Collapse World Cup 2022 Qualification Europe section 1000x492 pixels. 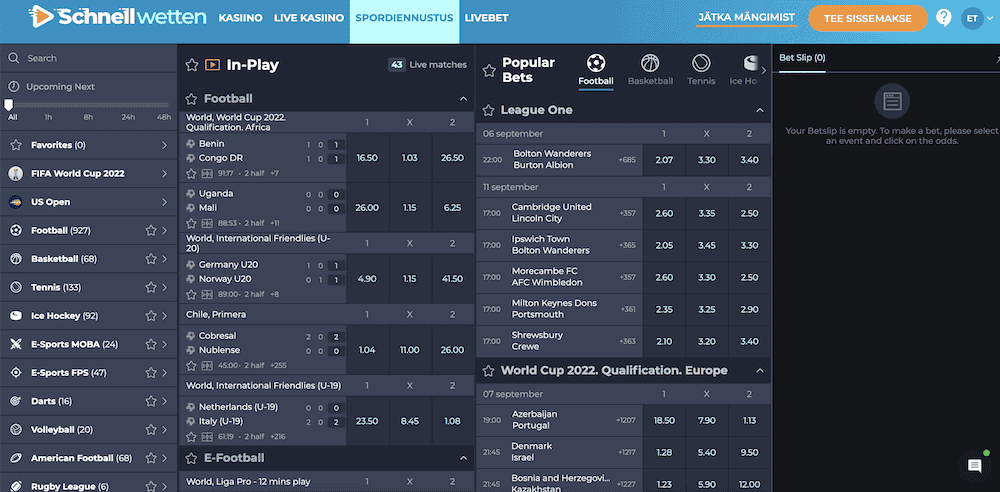point(760,371)
